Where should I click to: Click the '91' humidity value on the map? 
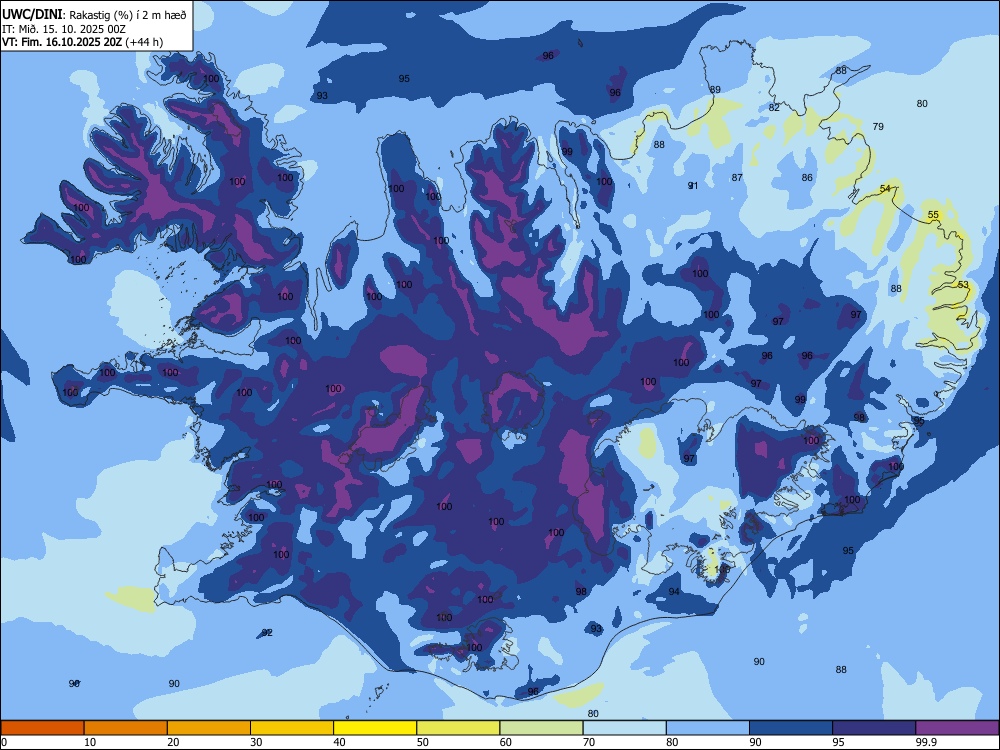[x=693, y=186]
